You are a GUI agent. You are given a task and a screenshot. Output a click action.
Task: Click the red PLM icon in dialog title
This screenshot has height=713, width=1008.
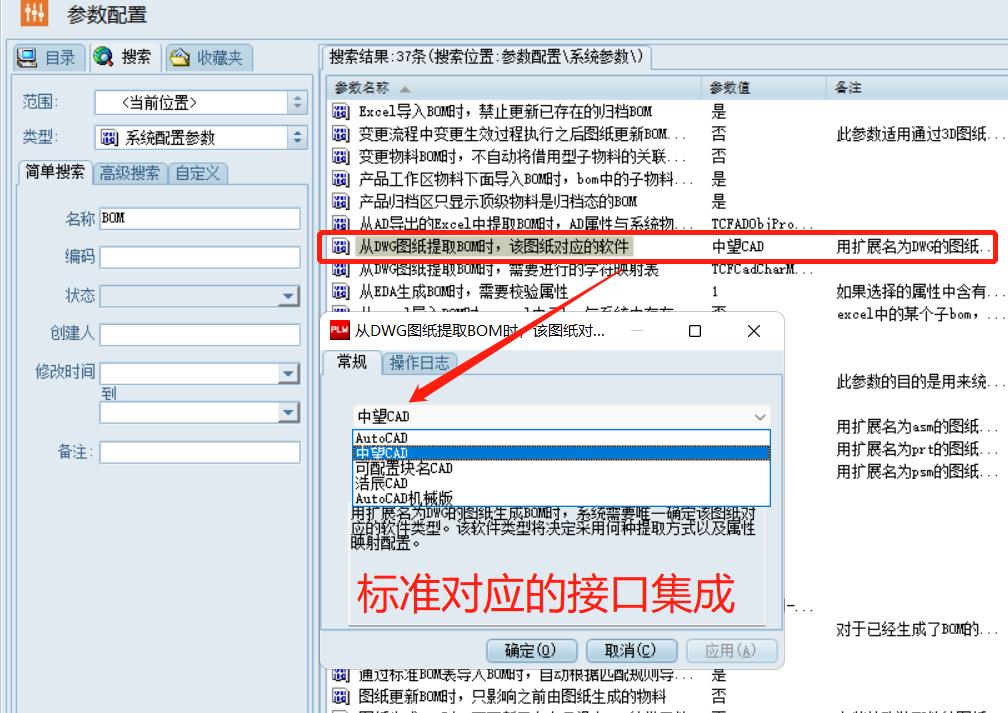(339, 331)
